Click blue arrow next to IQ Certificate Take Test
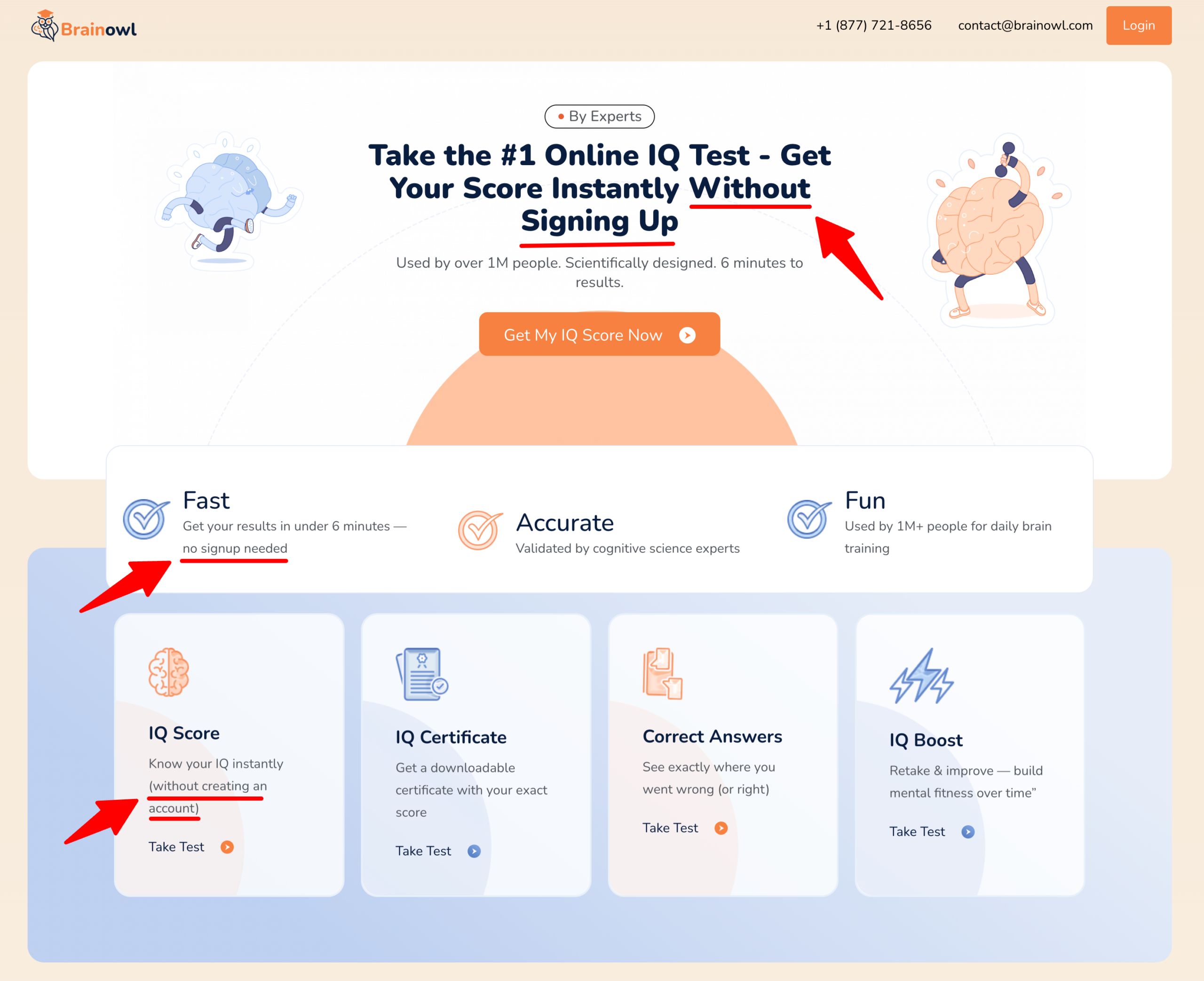The height and width of the screenshot is (981, 1204). click(x=475, y=851)
